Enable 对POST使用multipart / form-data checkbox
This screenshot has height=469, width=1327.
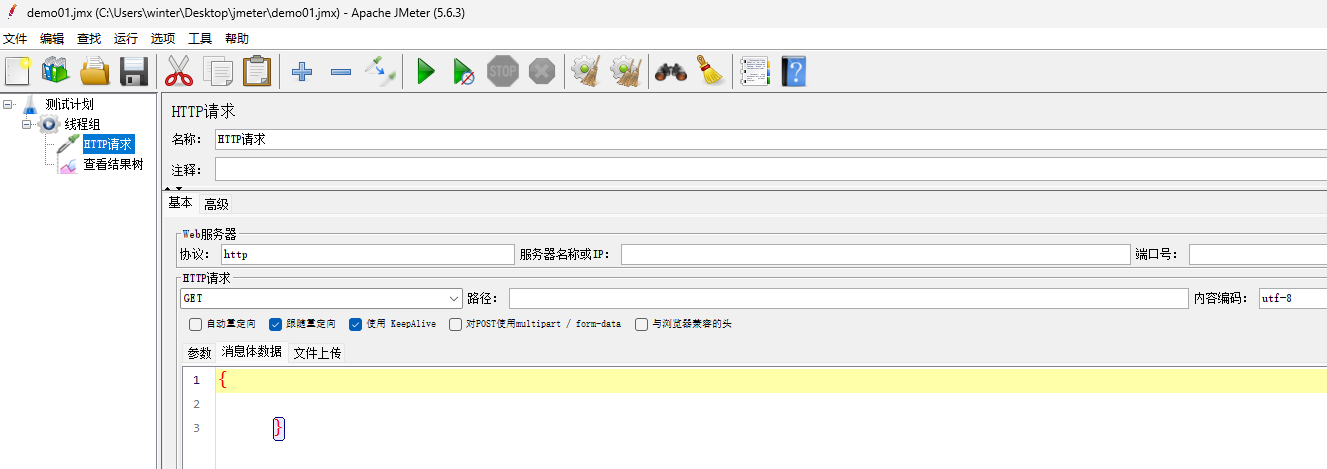tap(456, 324)
